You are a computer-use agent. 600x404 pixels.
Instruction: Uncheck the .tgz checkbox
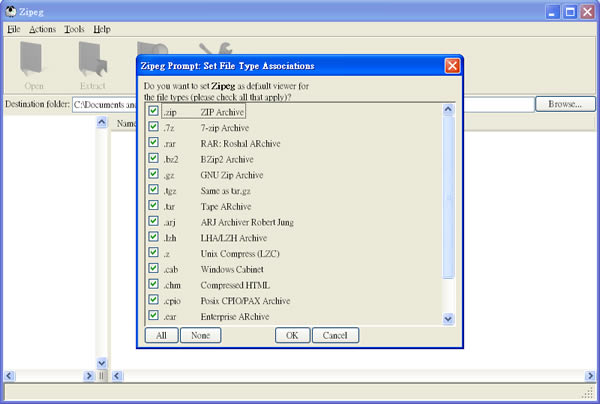[x=153, y=190]
